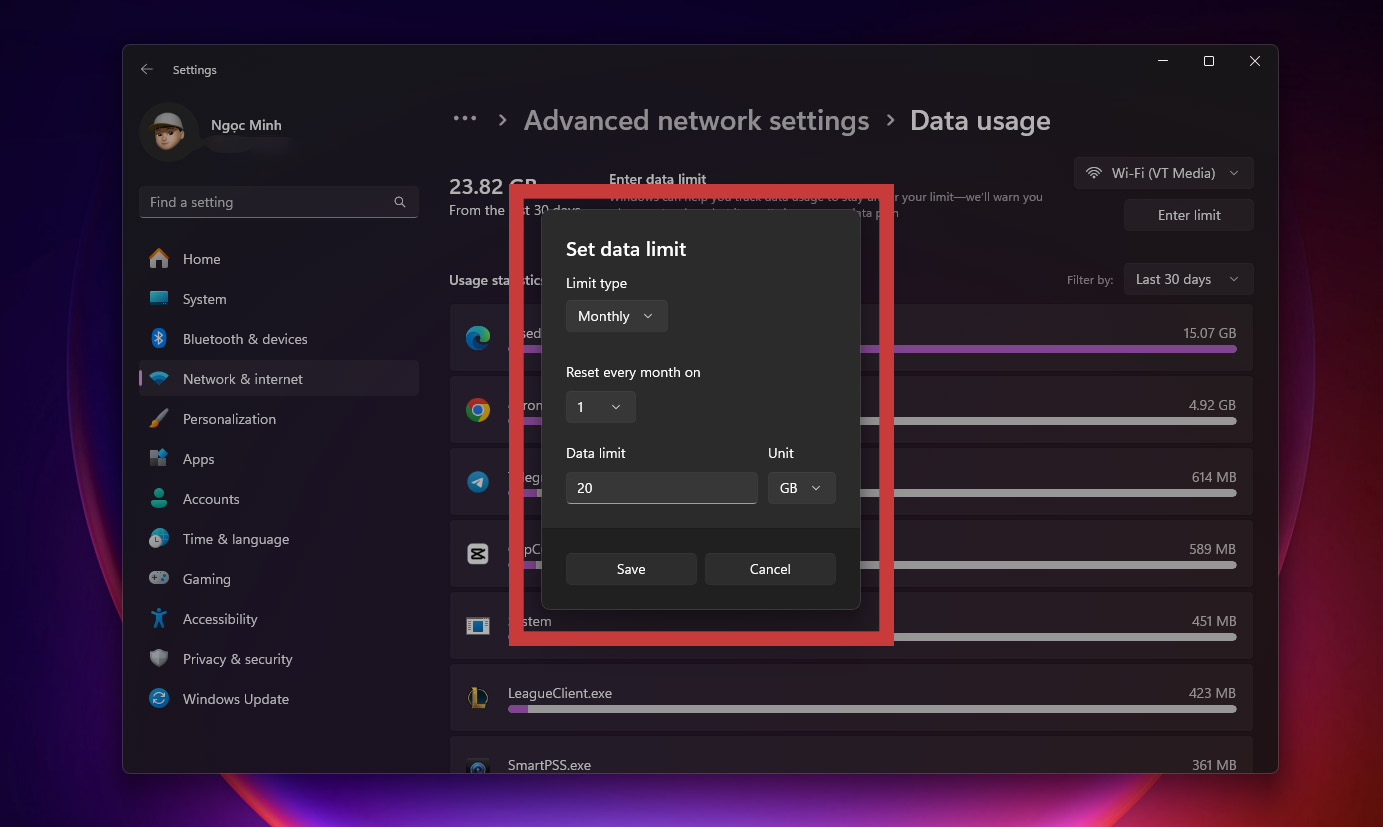Screen dimensions: 1383x827
Task: Click the 15.07 GB usage value
Action: tap(1209, 333)
